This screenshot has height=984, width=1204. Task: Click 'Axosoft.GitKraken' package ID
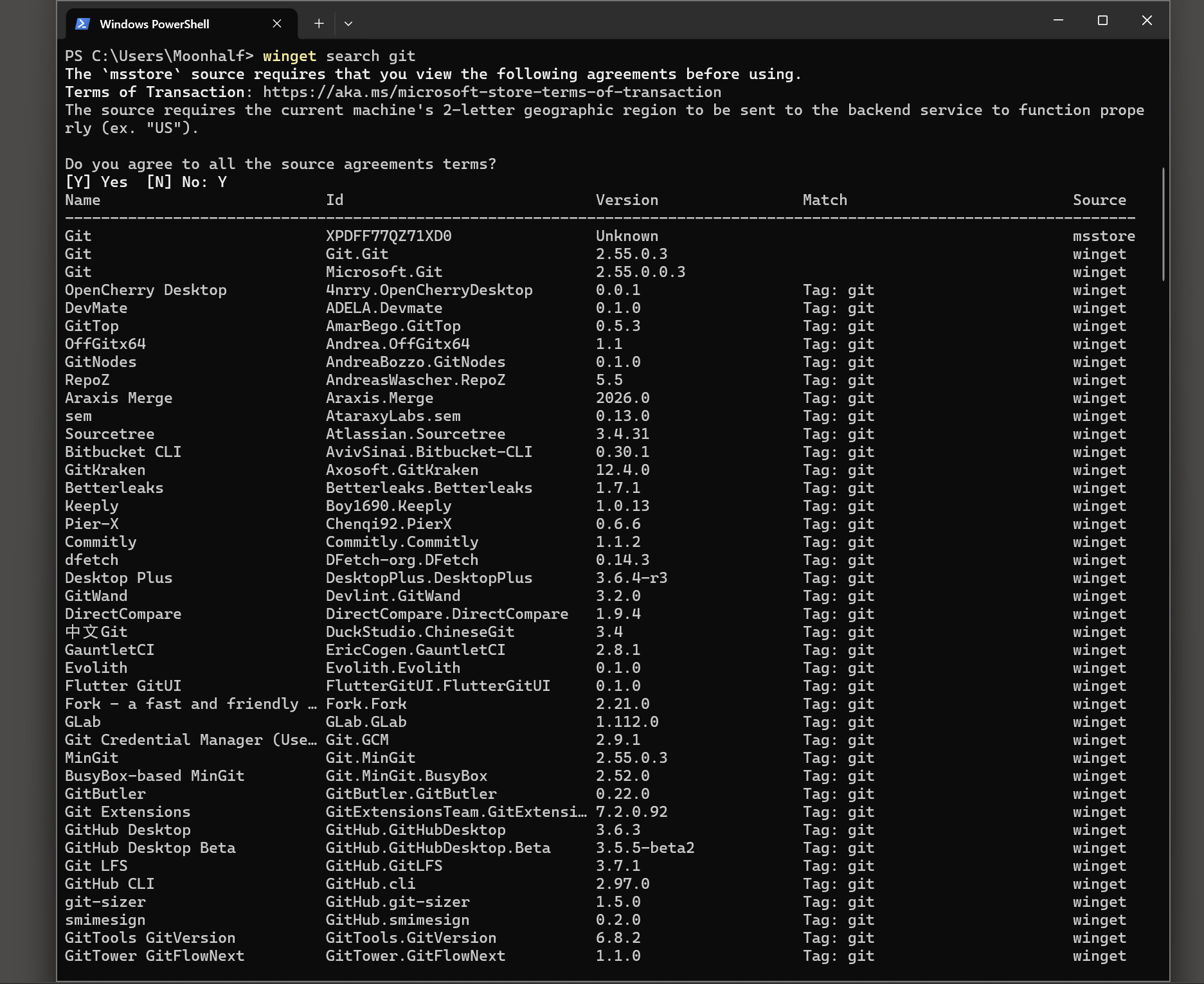402,470
